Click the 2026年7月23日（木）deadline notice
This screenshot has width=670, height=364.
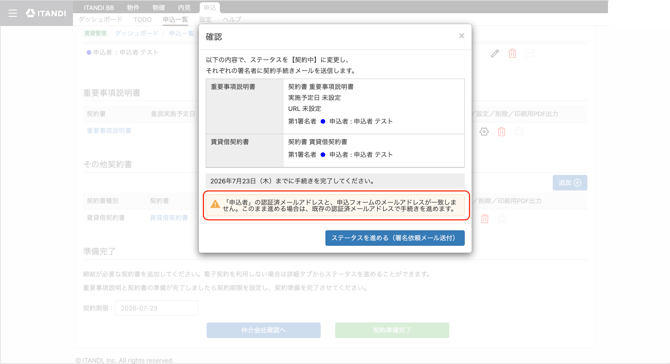point(335,181)
